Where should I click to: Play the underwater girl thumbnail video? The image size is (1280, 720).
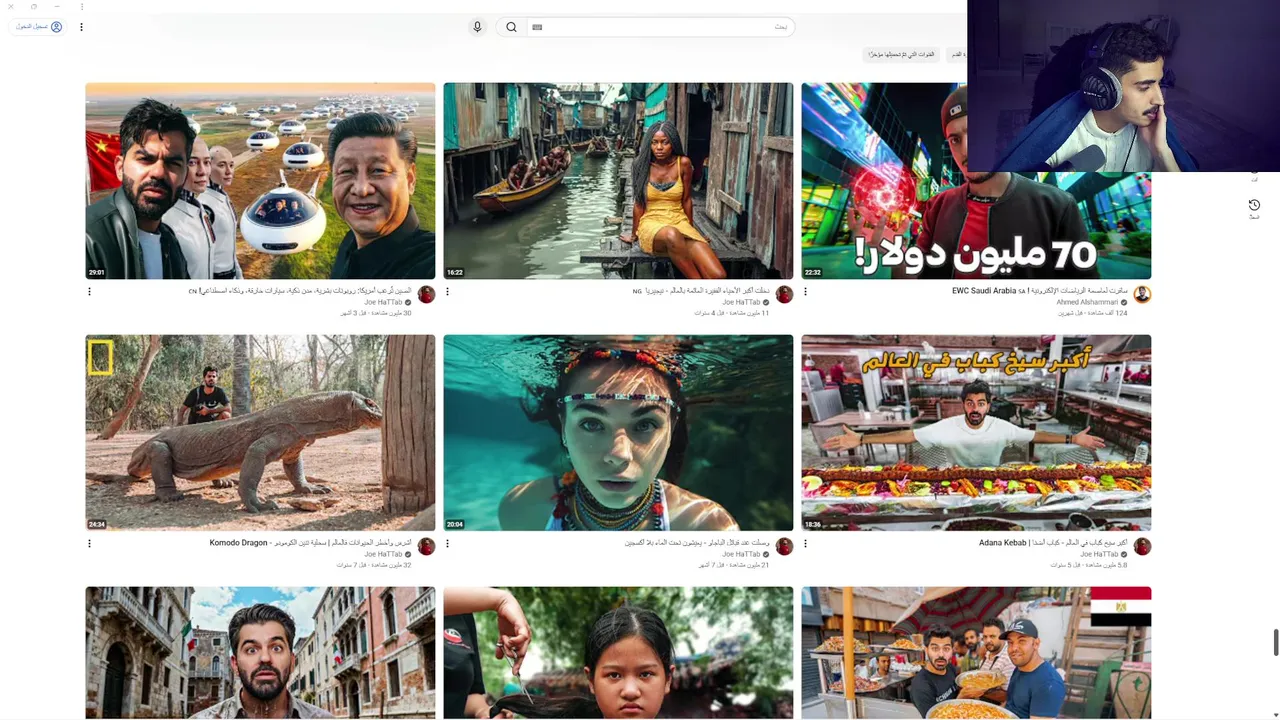coord(618,433)
